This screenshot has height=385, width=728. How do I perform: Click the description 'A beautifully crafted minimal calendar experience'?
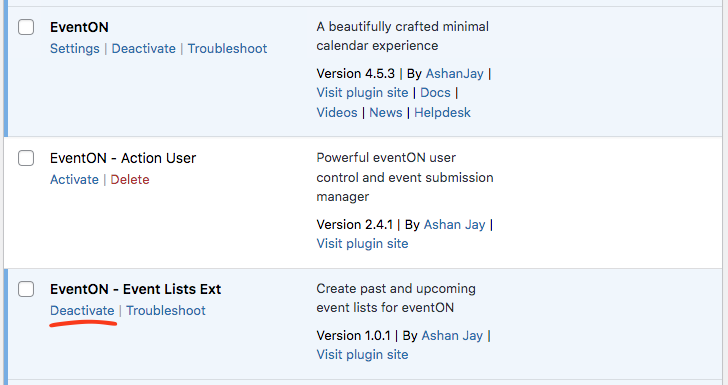click(403, 36)
